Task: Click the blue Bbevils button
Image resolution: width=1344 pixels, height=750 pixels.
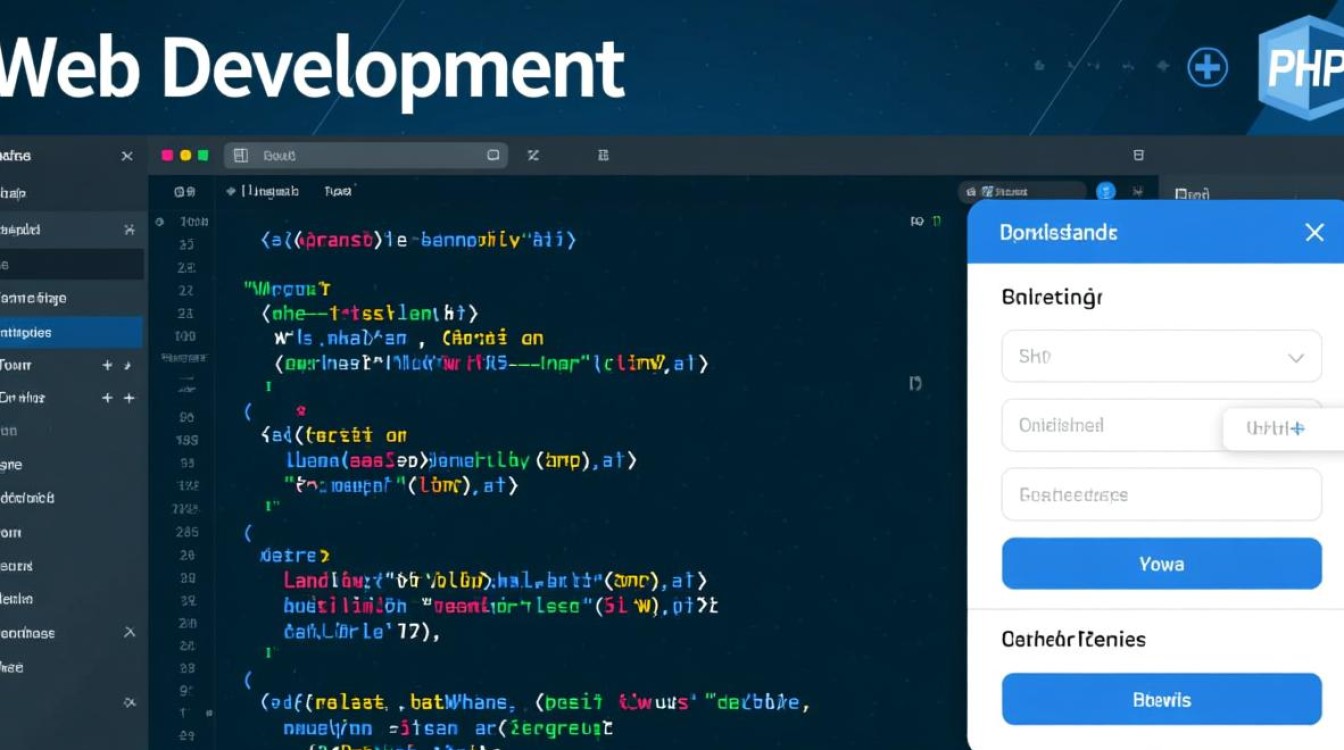Action: (1161, 700)
